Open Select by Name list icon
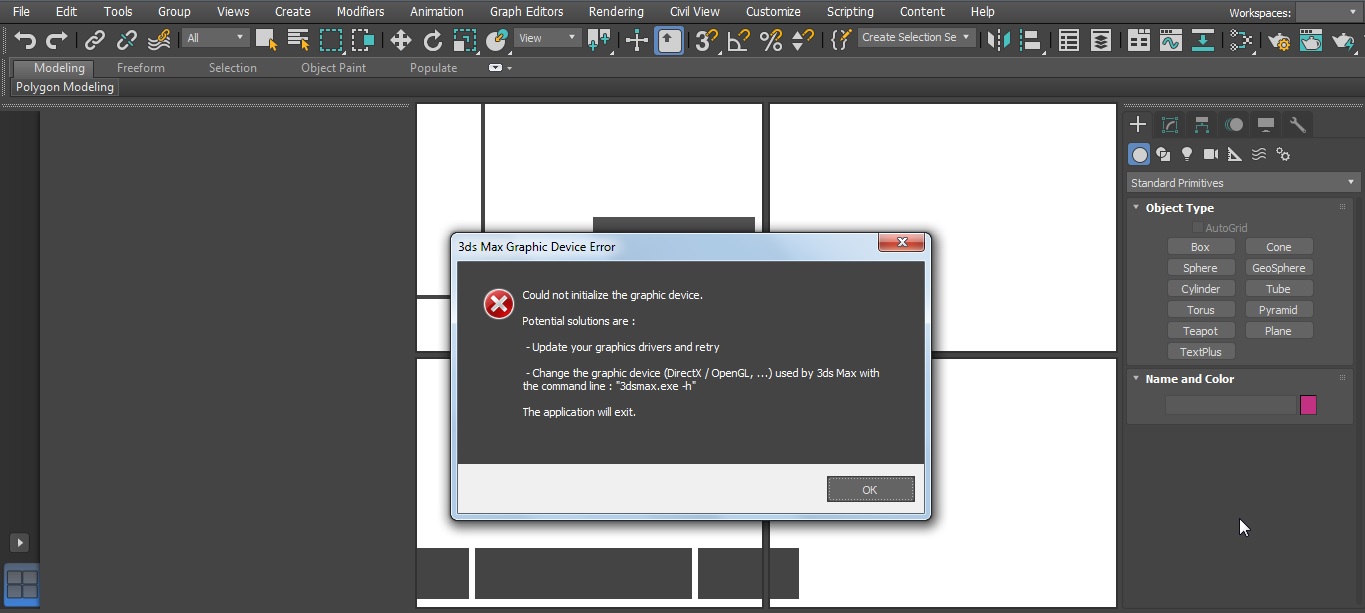Screen dimensions: 1365x613 [x=298, y=40]
